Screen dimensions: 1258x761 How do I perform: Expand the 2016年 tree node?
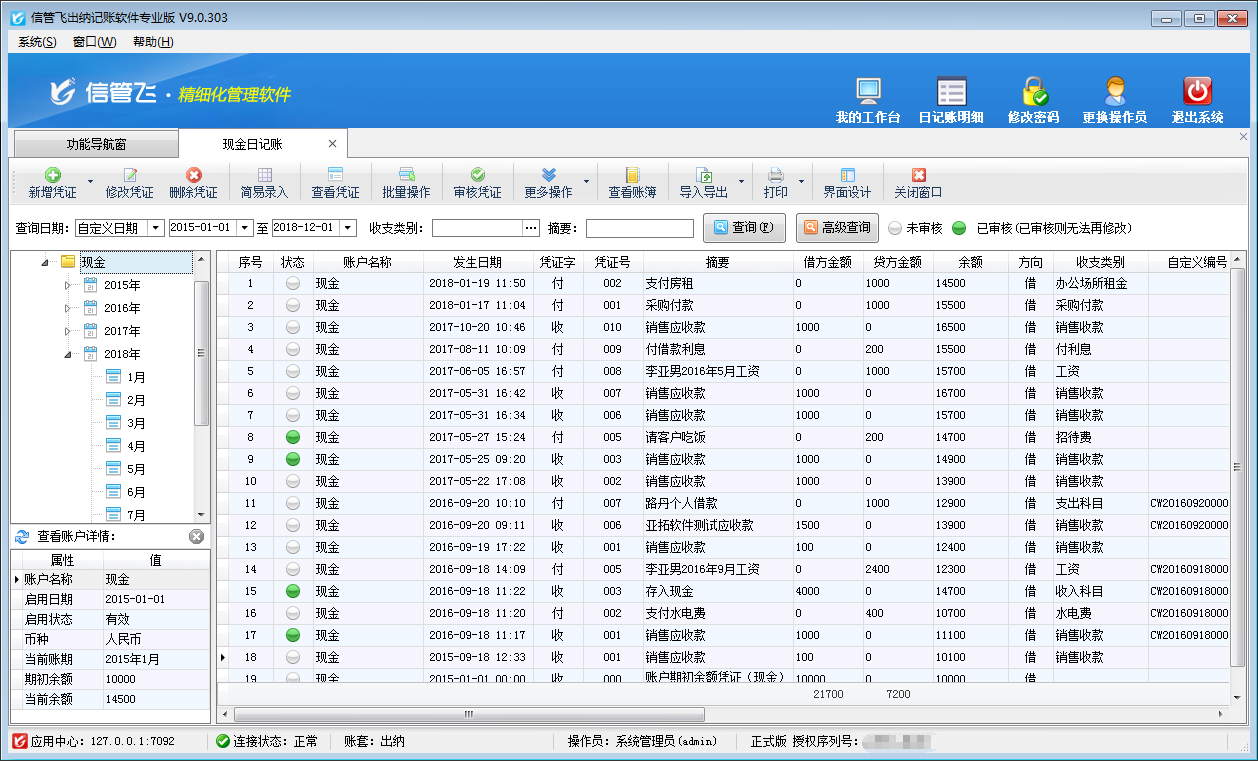(x=68, y=308)
